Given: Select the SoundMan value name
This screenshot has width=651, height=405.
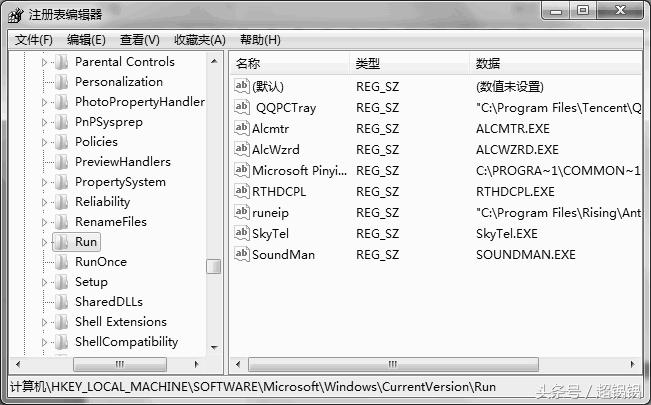Looking at the screenshot, I should click(283, 255).
